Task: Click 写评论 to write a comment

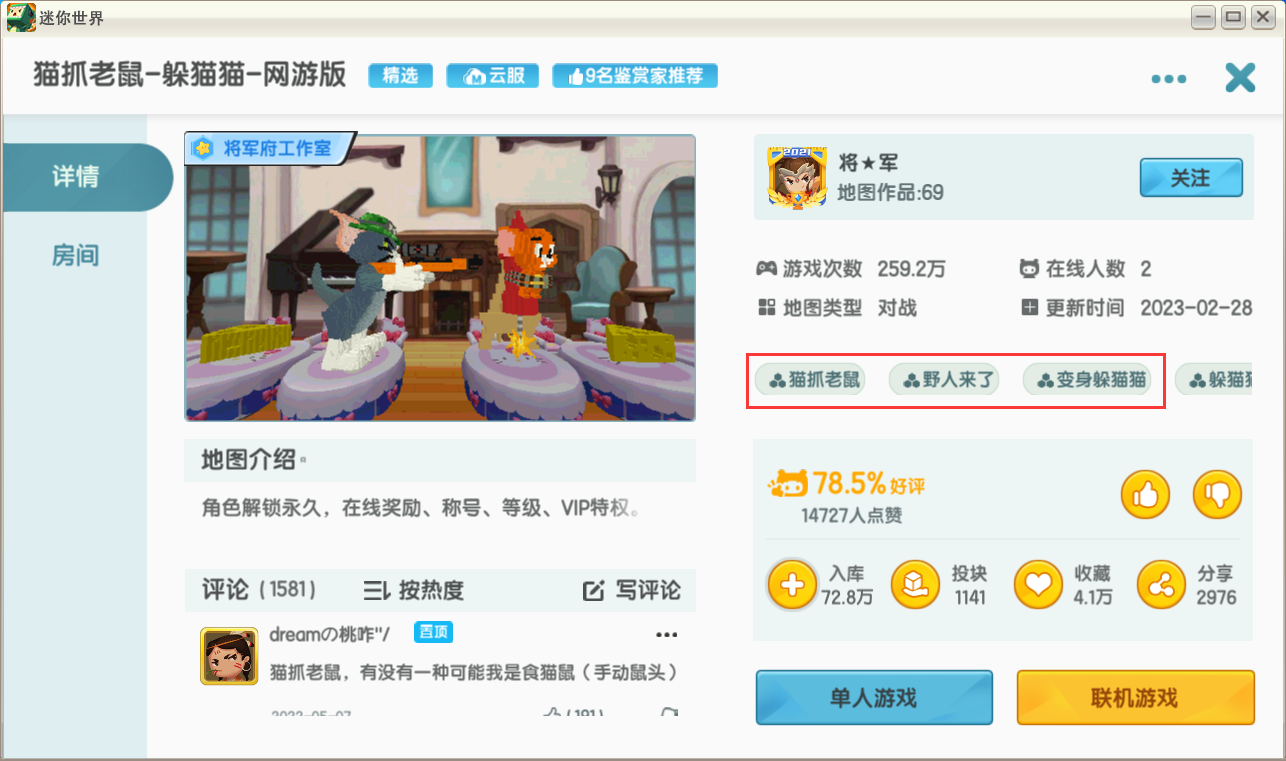Action: pyautogui.click(x=632, y=591)
